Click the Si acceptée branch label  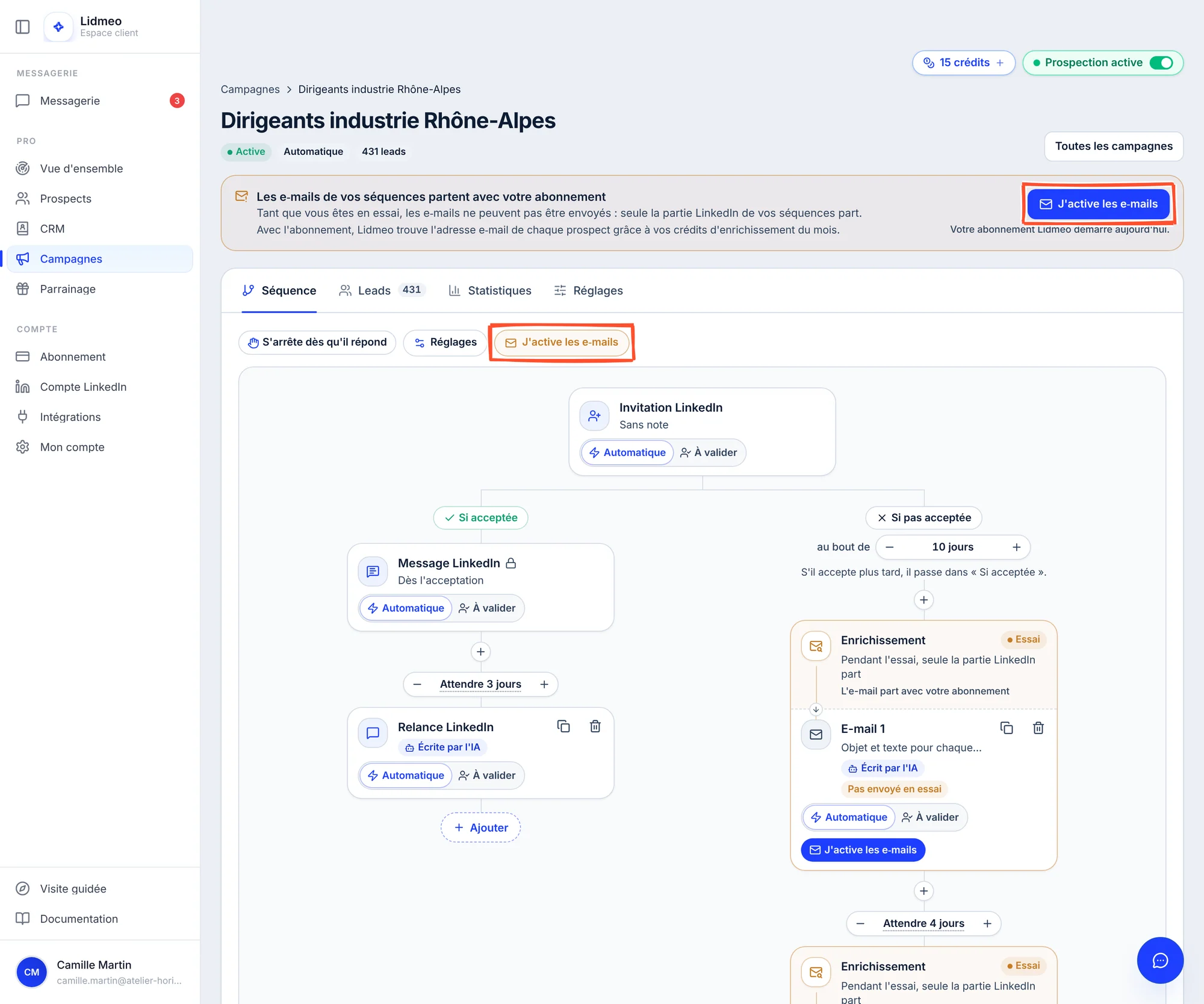pyautogui.click(x=480, y=517)
